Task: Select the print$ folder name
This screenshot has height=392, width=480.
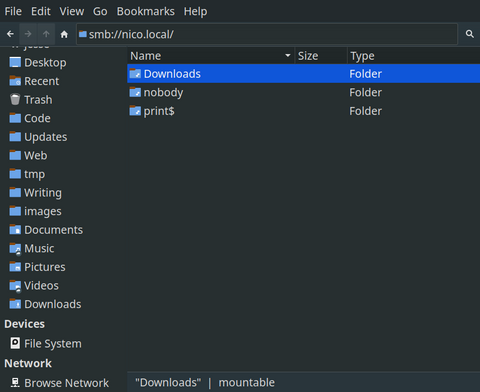Action: click(159, 111)
